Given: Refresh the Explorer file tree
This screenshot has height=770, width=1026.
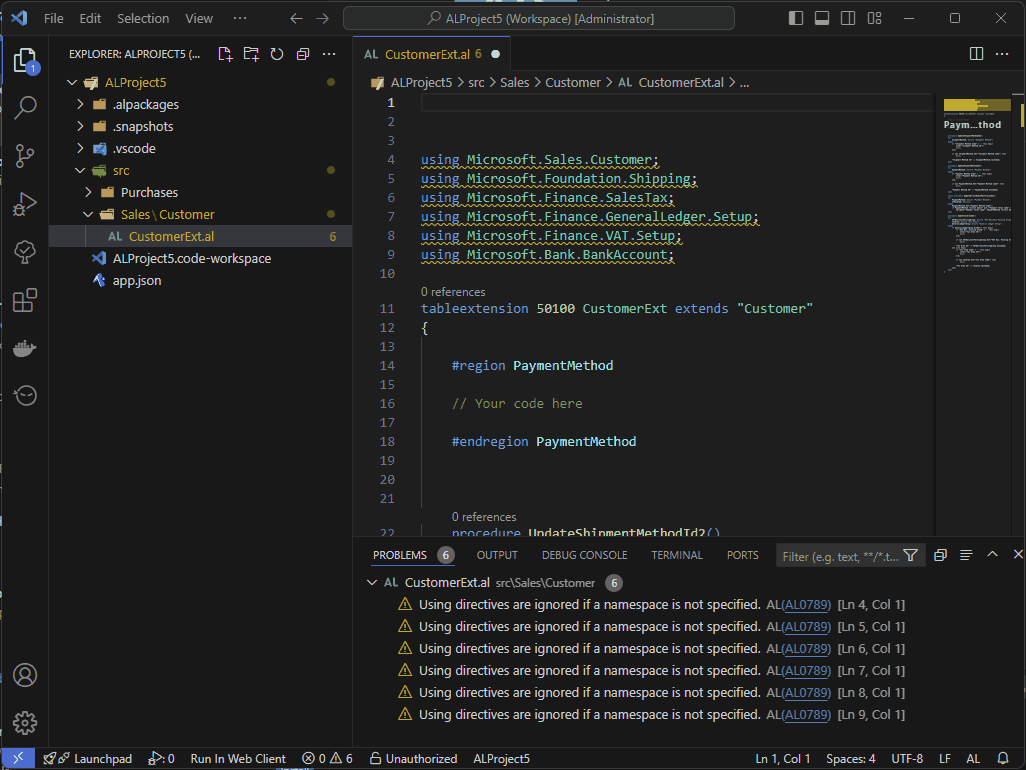Looking at the screenshot, I should tap(277, 54).
